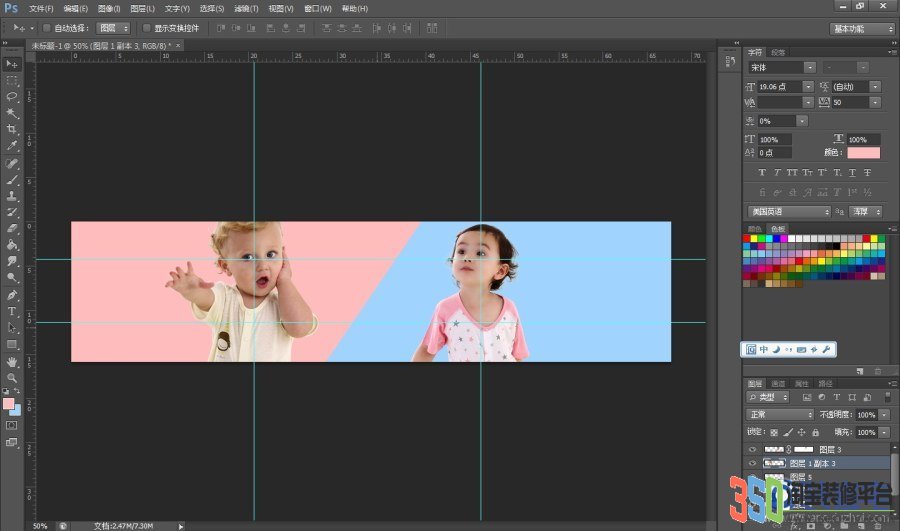Select the Crop tool
The width and height of the screenshot is (900, 531).
[11, 129]
